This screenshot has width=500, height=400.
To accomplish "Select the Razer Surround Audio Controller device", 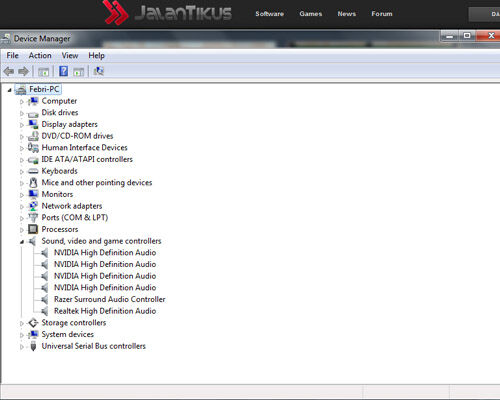I will pyautogui.click(x=109, y=299).
